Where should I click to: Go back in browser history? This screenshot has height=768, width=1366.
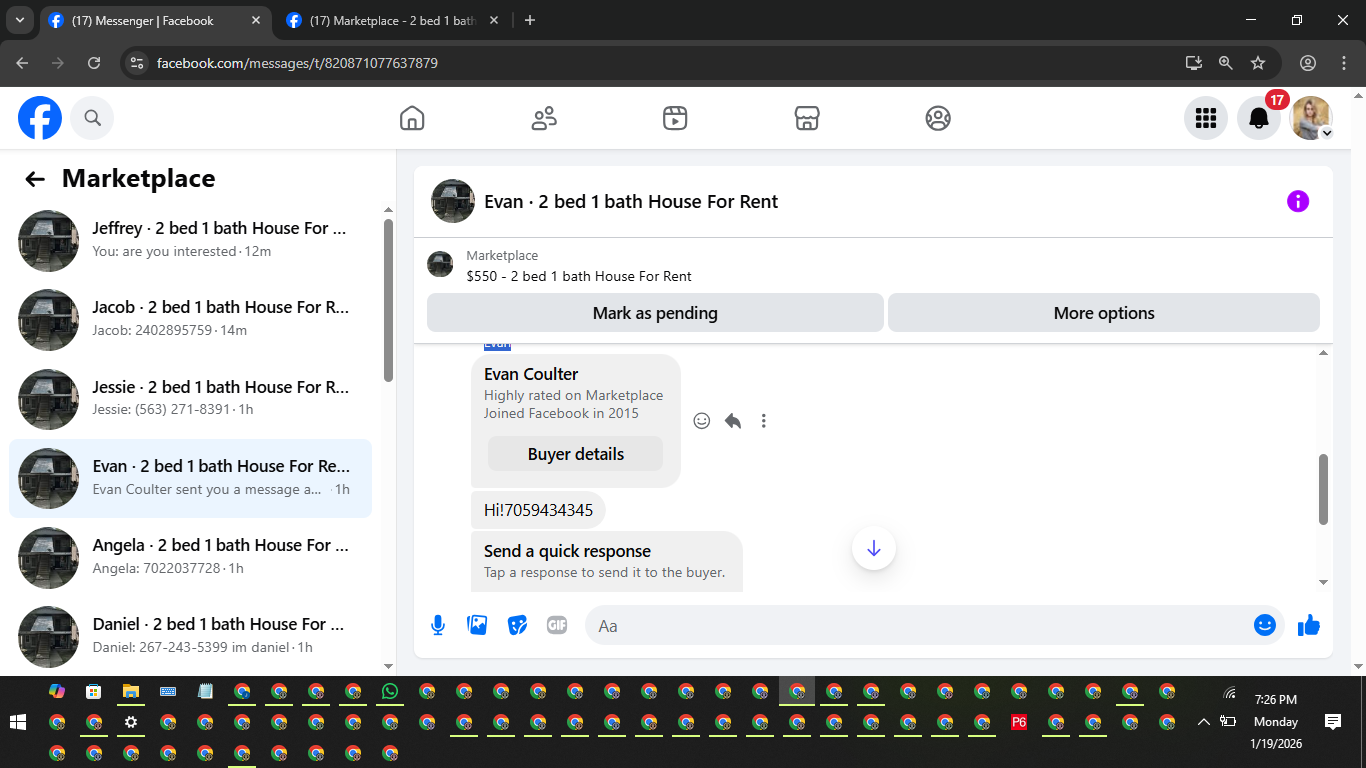(22, 63)
